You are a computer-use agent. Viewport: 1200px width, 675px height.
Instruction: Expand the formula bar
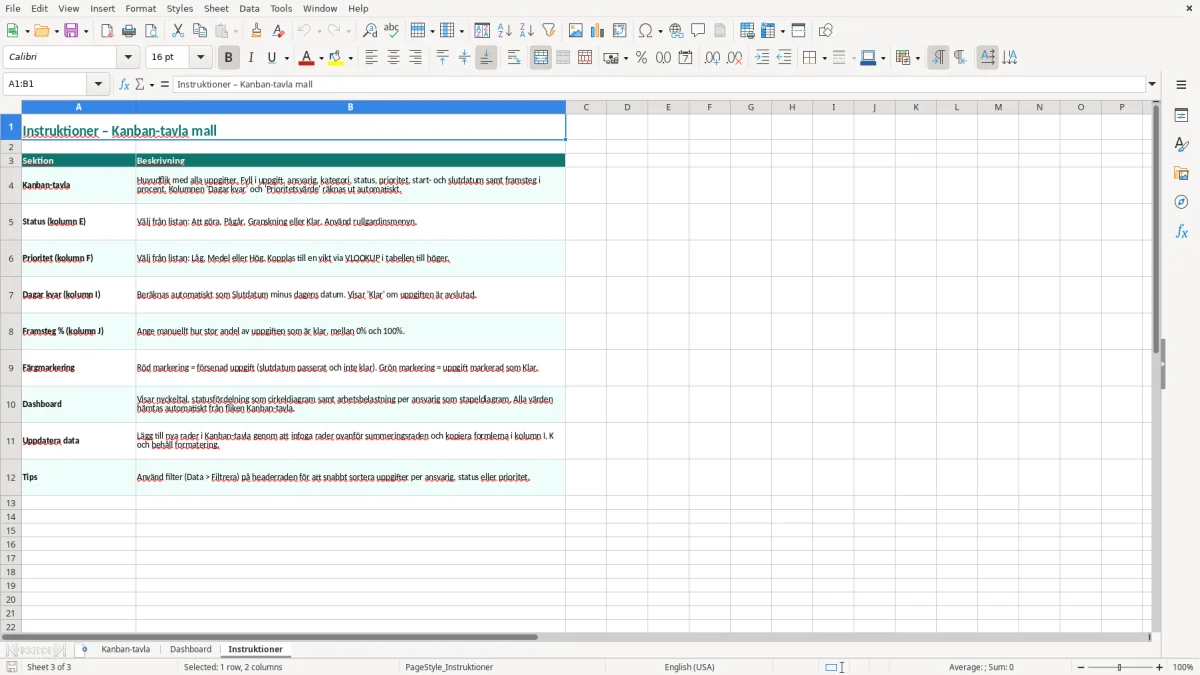(1152, 84)
